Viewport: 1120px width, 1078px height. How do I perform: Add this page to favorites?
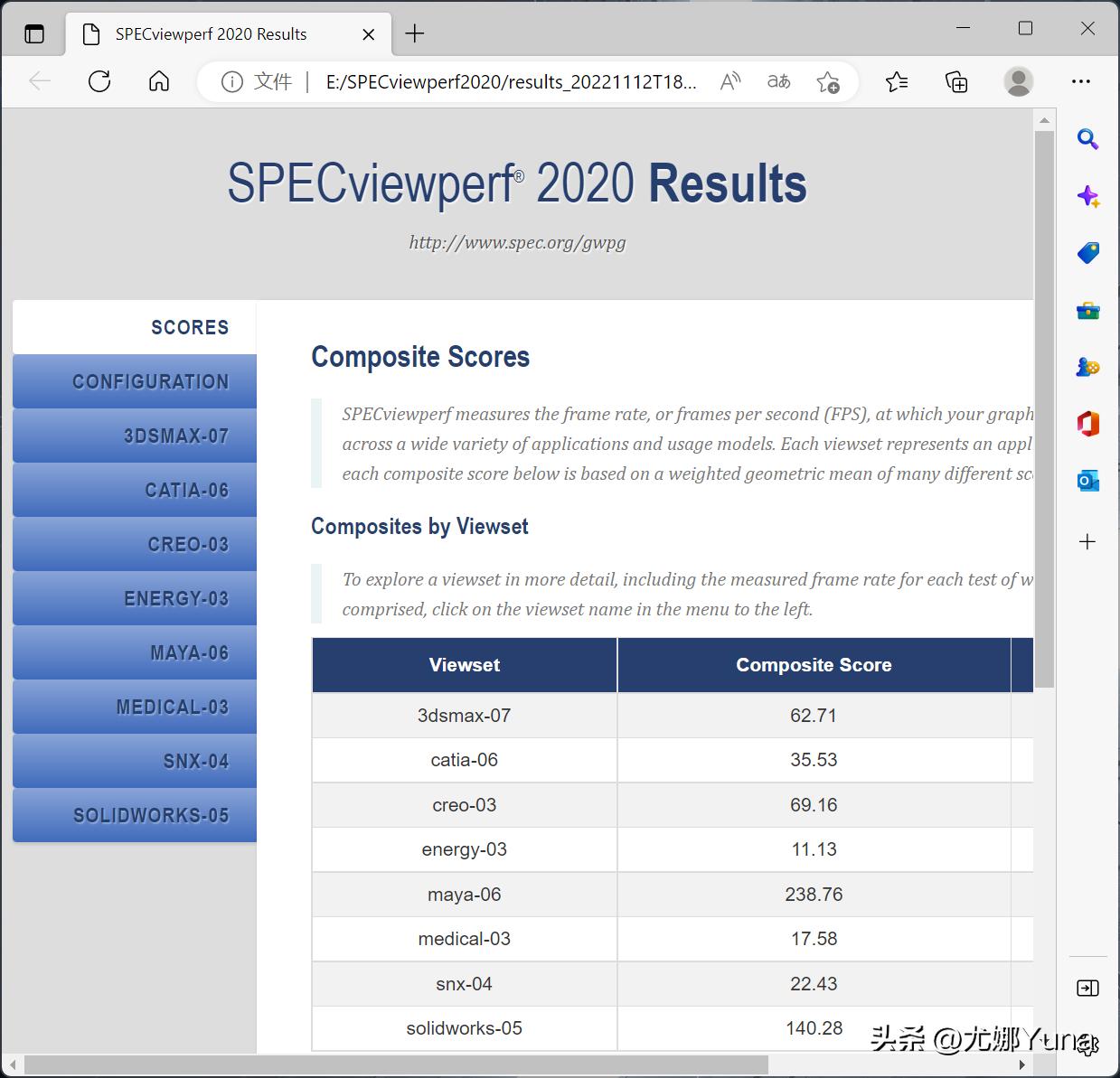pos(828,81)
